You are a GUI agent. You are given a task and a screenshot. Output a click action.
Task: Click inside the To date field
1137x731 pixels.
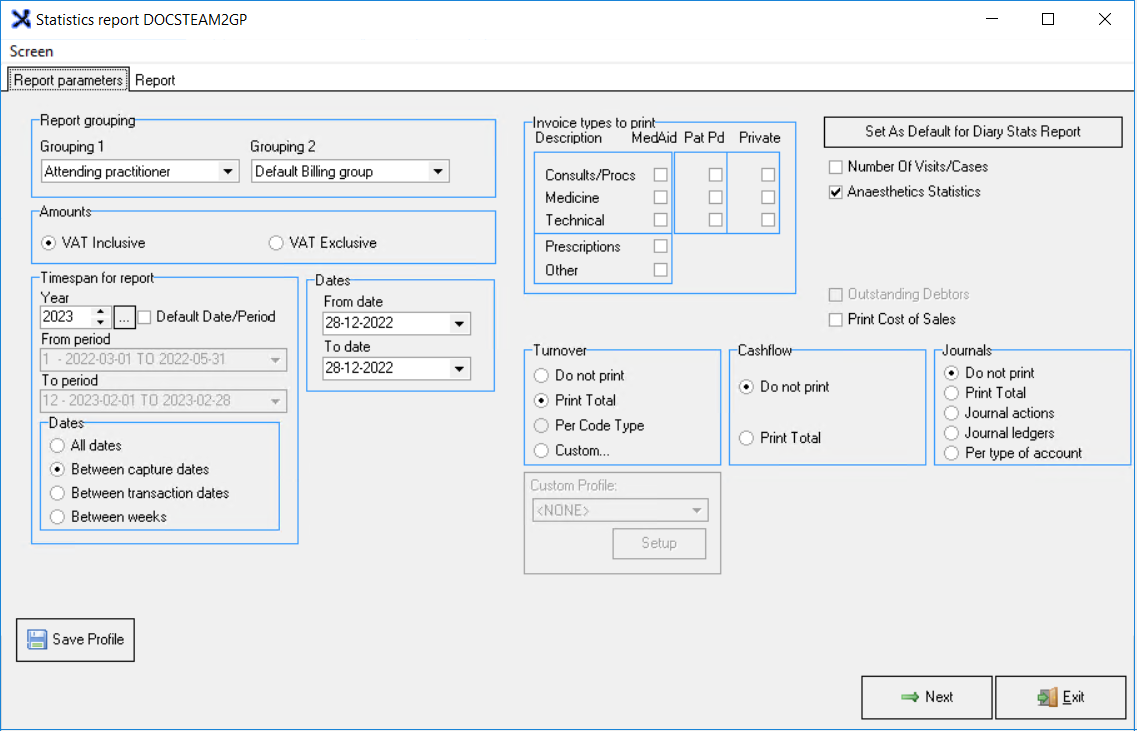pyautogui.click(x=385, y=368)
